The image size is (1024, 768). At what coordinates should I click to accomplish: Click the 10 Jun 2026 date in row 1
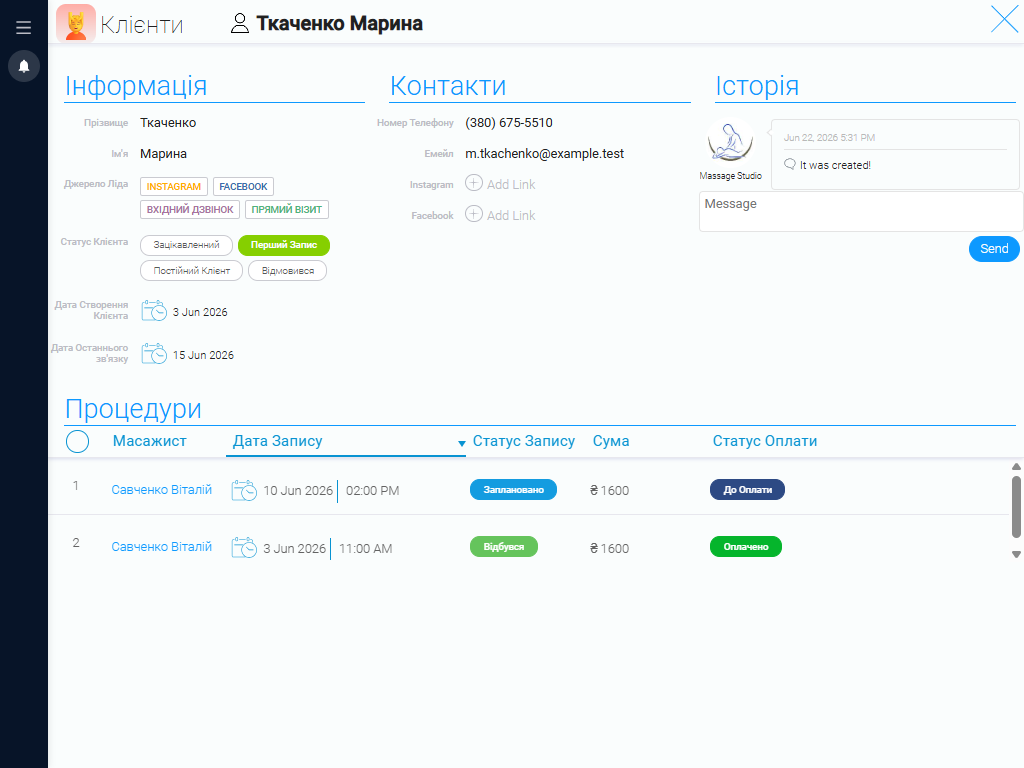(x=298, y=491)
